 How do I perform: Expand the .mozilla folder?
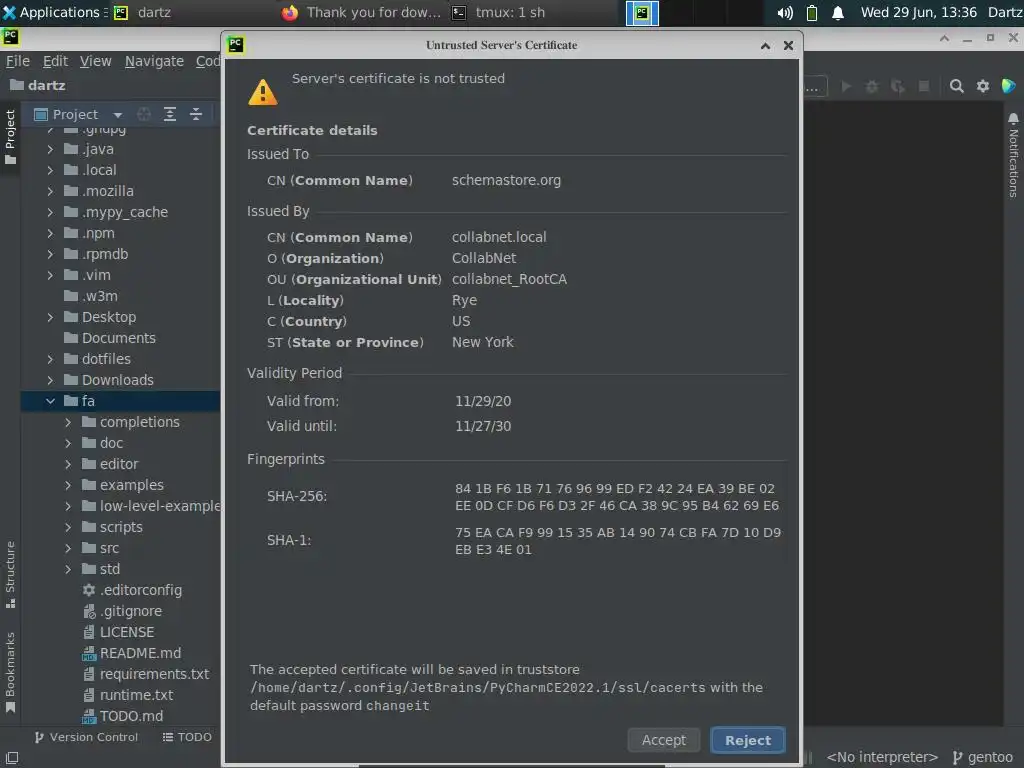pos(50,191)
